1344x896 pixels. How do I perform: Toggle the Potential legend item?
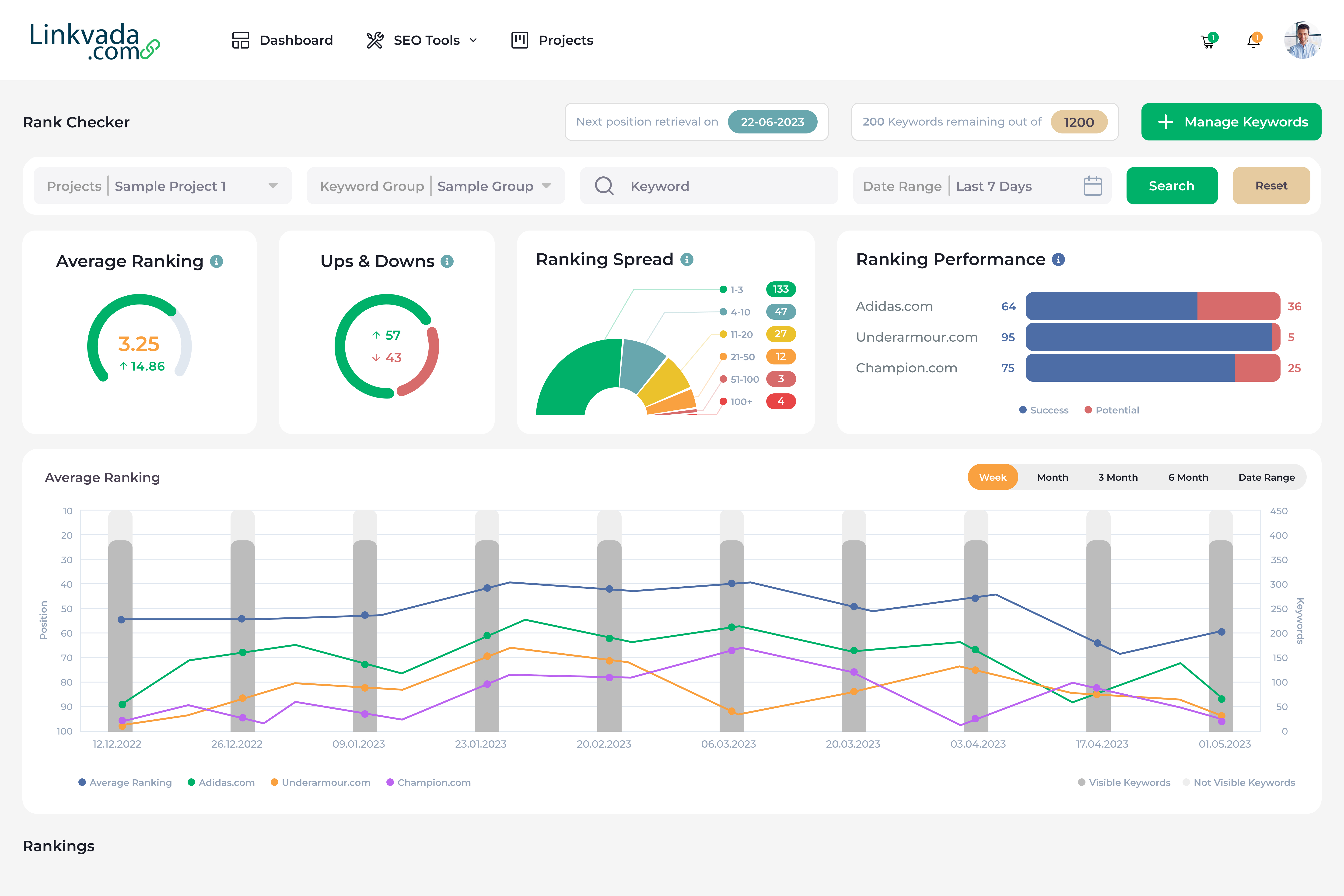pos(1112,410)
